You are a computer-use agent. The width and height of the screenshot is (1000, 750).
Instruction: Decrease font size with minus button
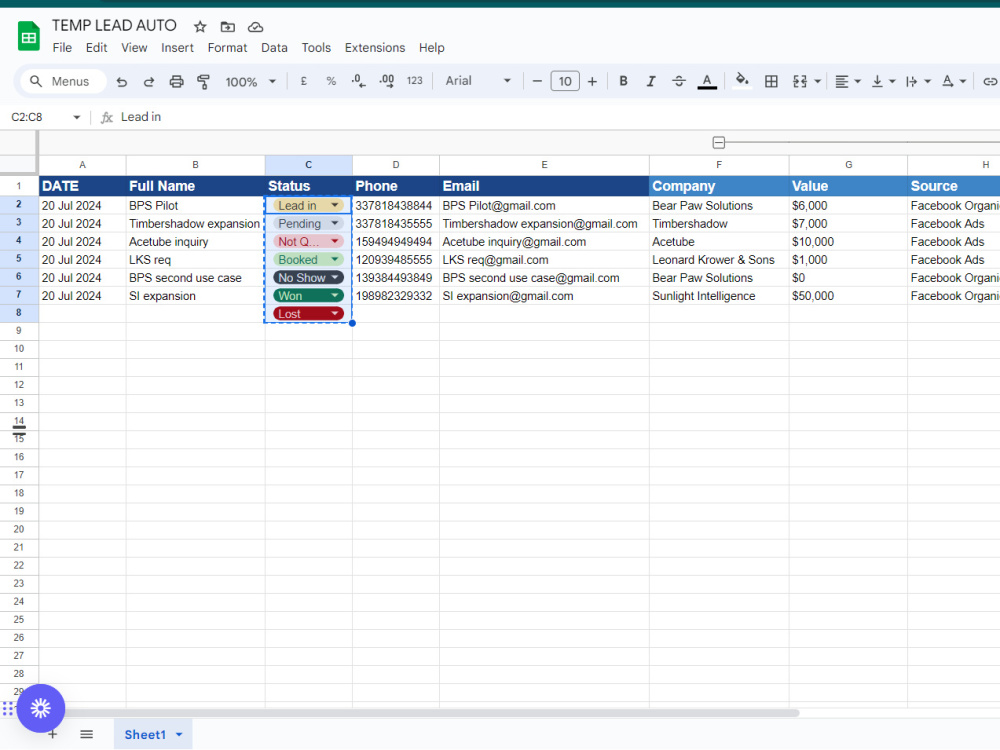[x=537, y=81]
